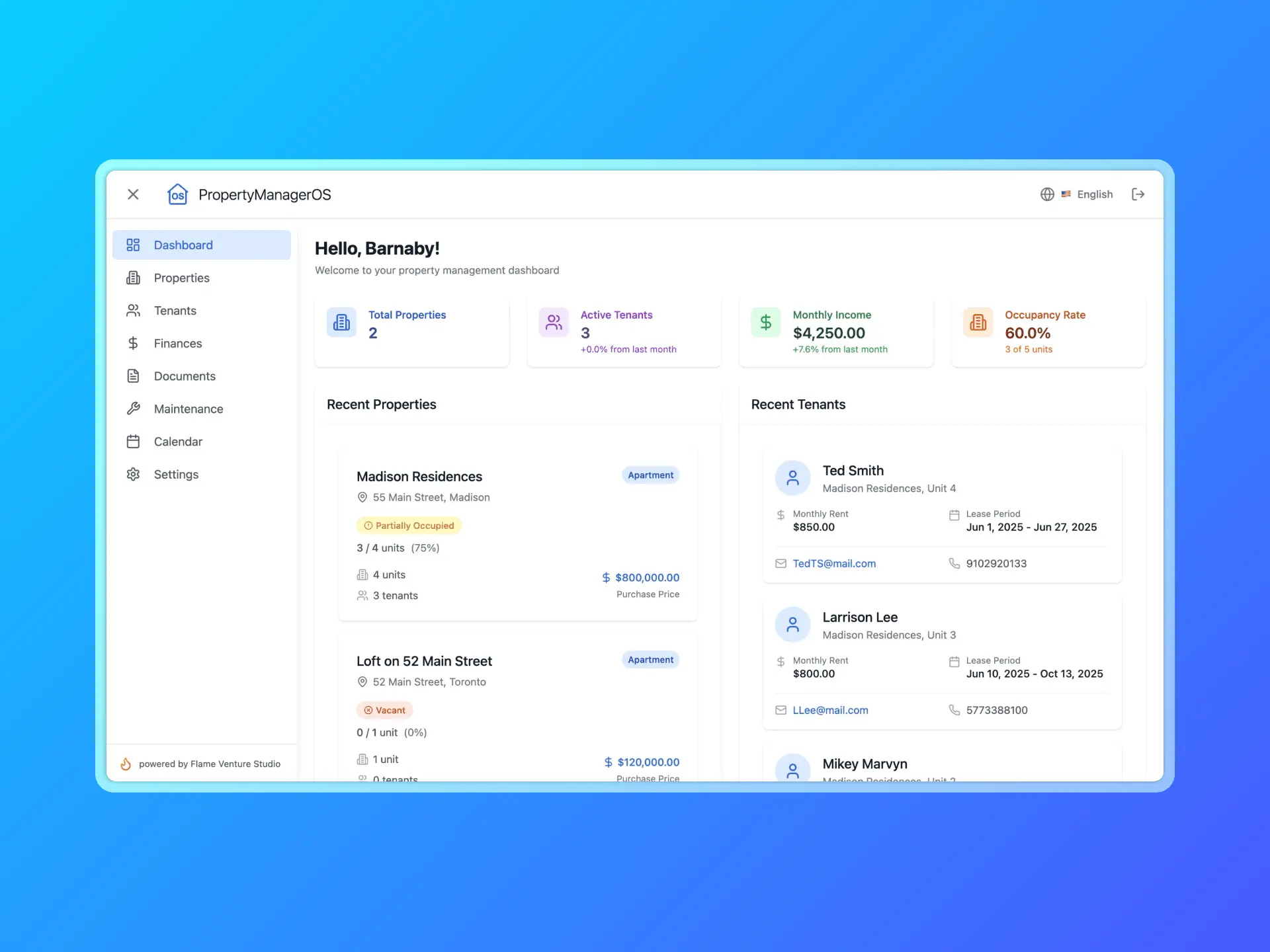Click Ted Smith's lease period calendar icon
The width and height of the screenshot is (1270, 952).
pyautogui.click(x=954, y=516)
